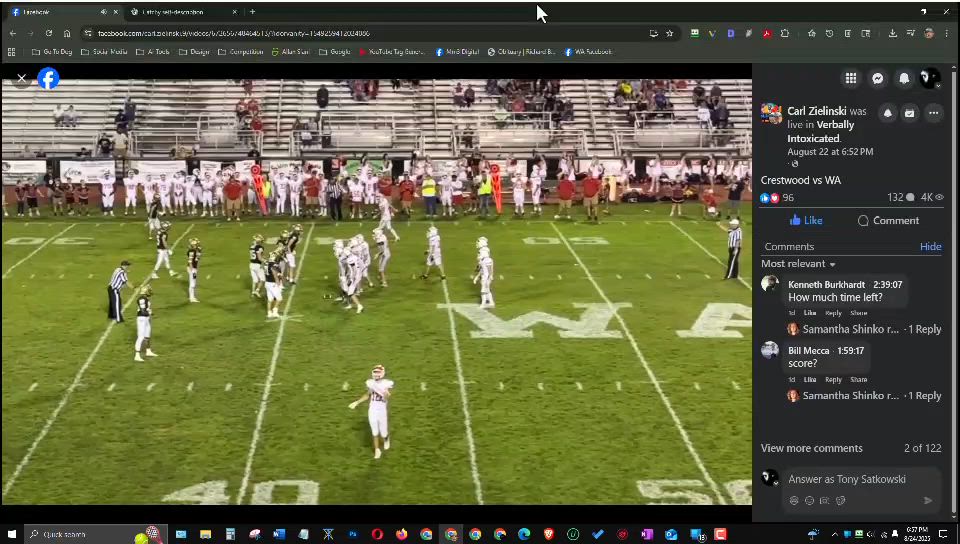
Task: Mute the Facebook tab audio icon
Action: pyautogui.click(x=103, y=12)
